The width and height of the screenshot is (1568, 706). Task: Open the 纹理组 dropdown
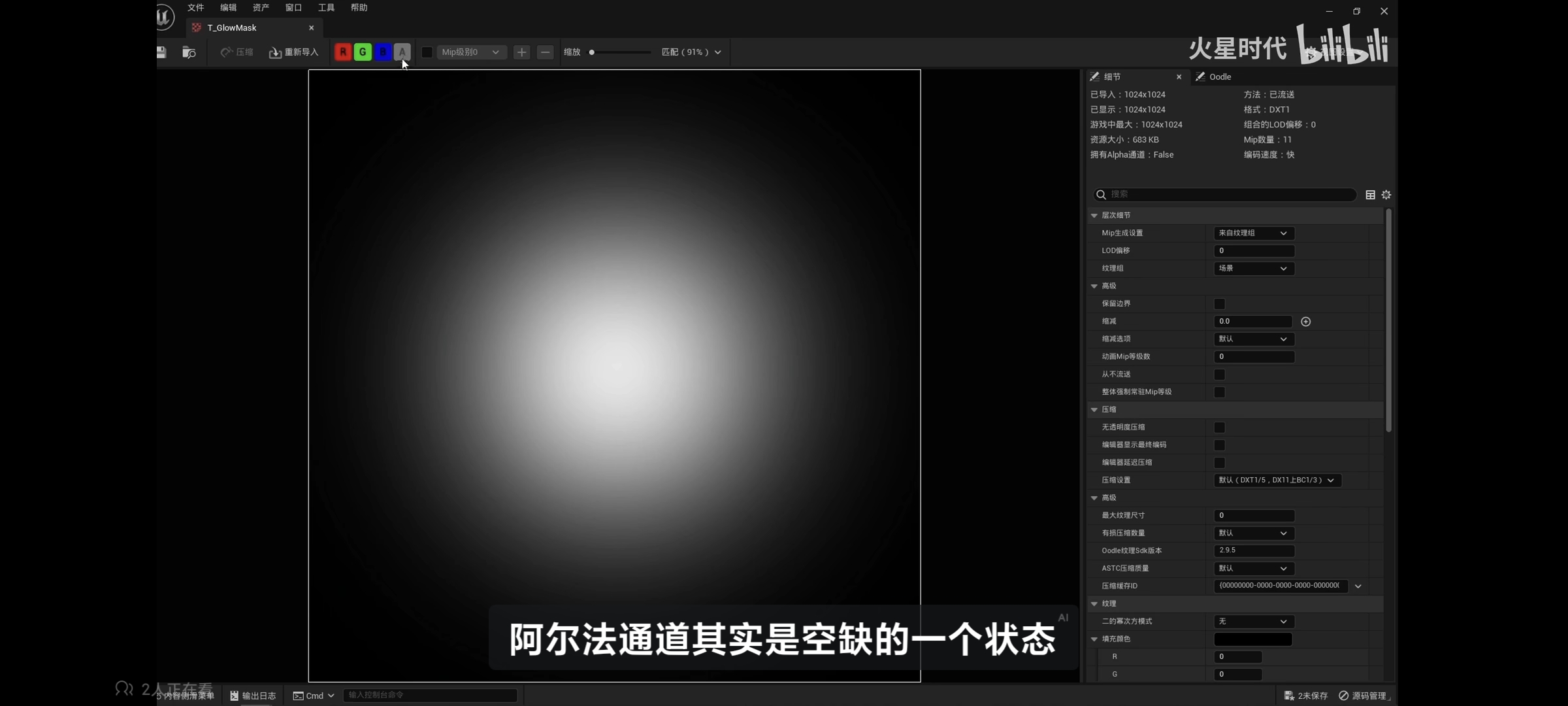(1253, 269)
